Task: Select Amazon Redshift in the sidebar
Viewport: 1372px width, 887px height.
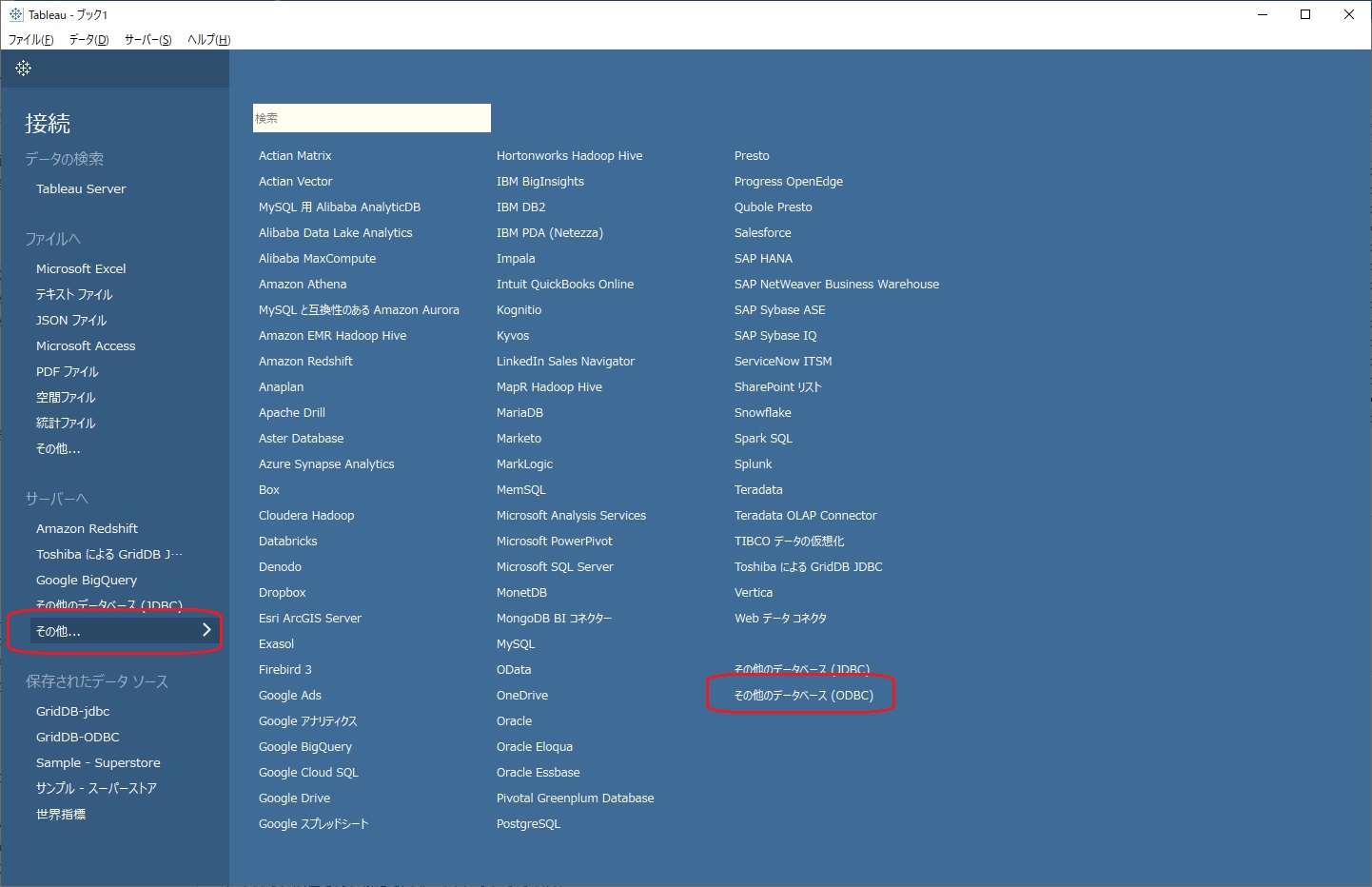Action: pos(87,529)
